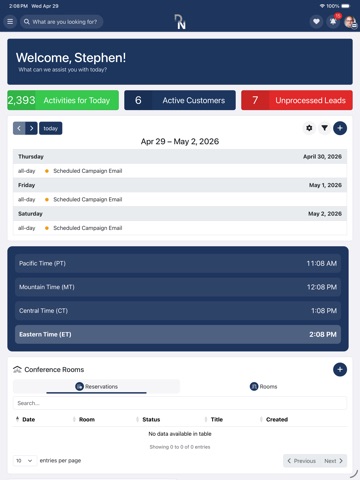Switch to the Rooms tab
The height and width of the screenshot is (480, 360).
[x=263, y=387]
